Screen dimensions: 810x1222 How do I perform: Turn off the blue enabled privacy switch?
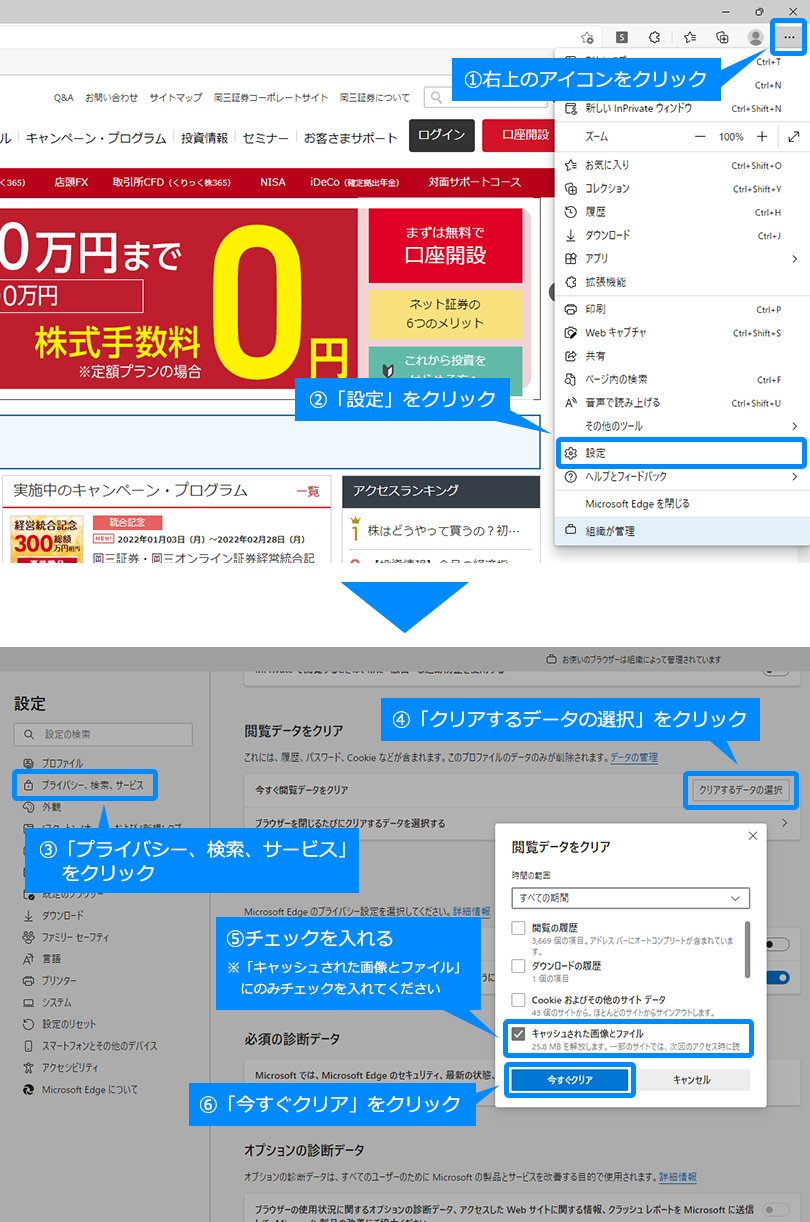tap(777, 977)
